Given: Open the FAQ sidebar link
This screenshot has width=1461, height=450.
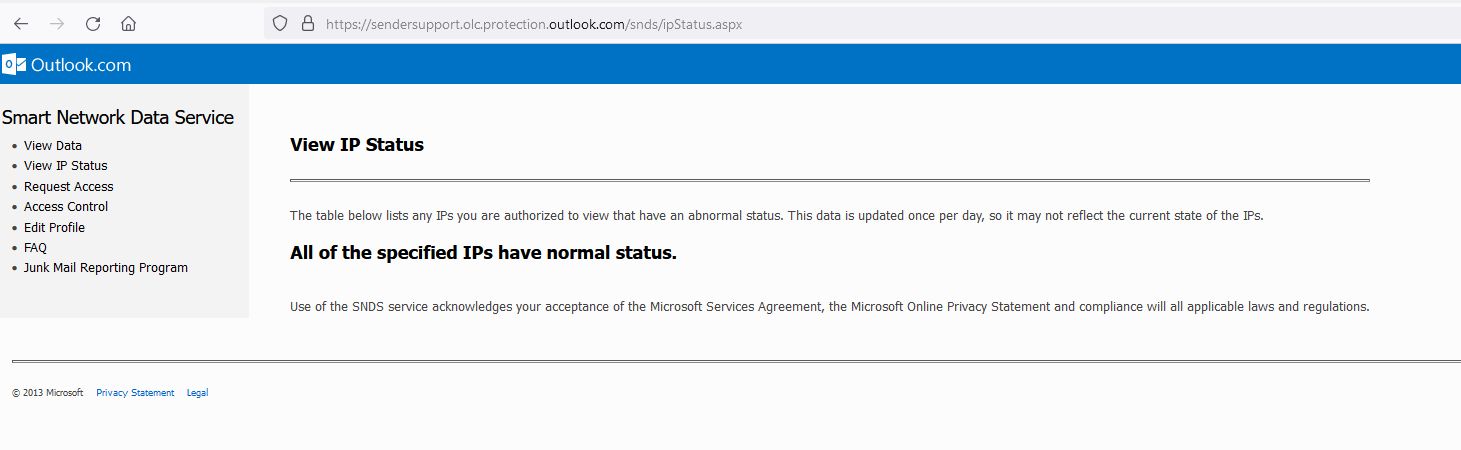Looking at the screenshot, I should point(35,248).
